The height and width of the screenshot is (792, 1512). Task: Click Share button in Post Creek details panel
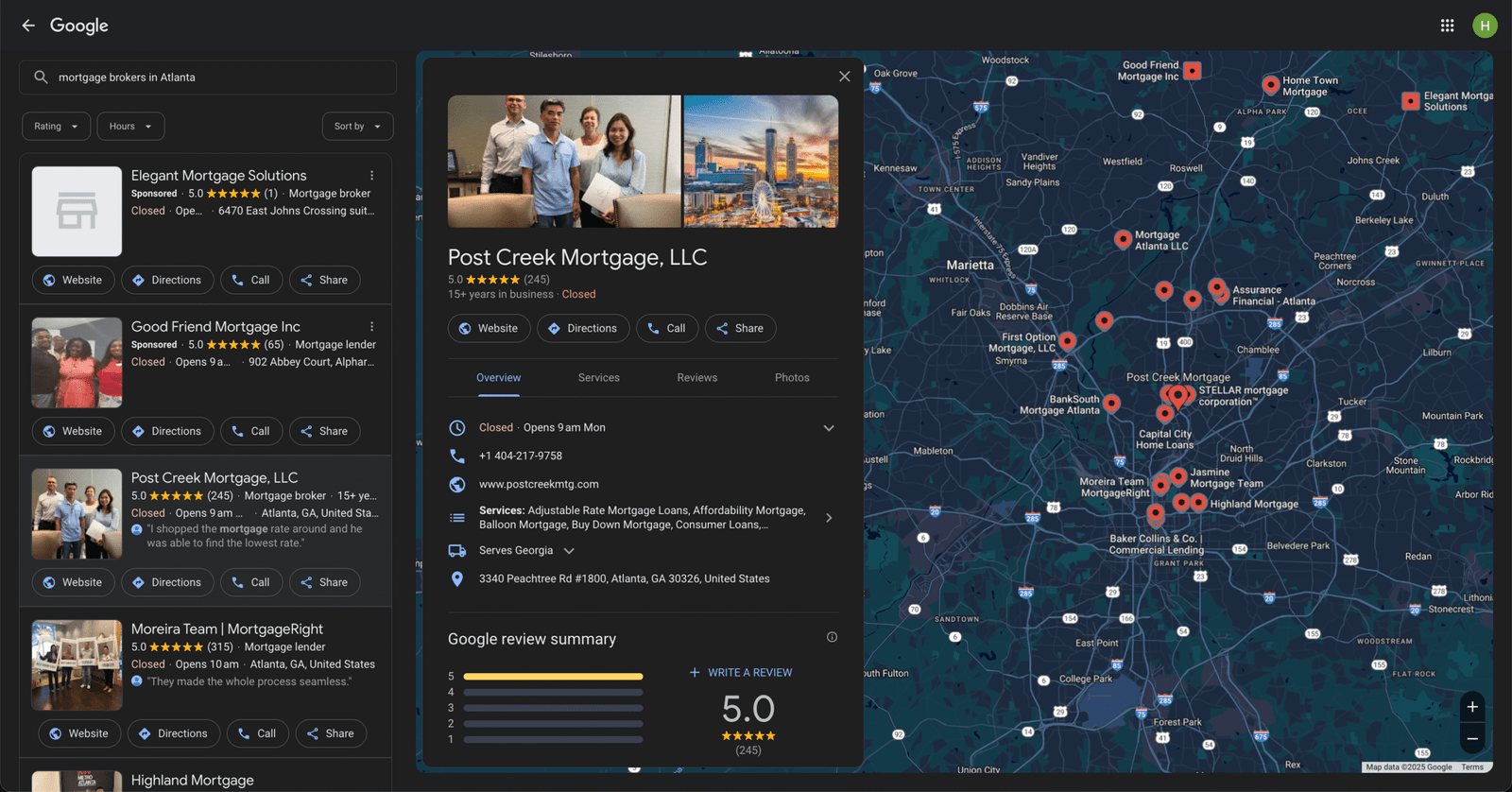click(x=740, y=328)
